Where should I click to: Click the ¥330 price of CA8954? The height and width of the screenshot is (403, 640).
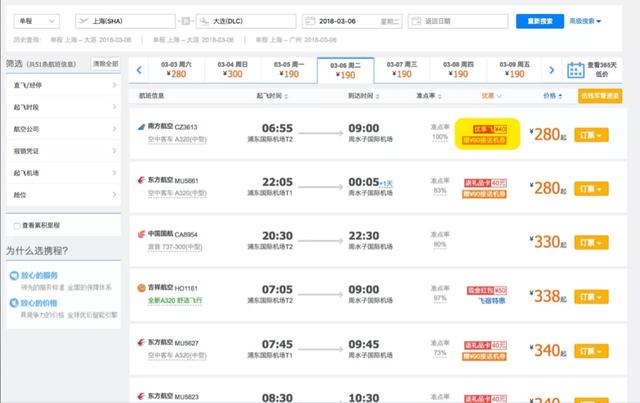(x=548, y=242)
